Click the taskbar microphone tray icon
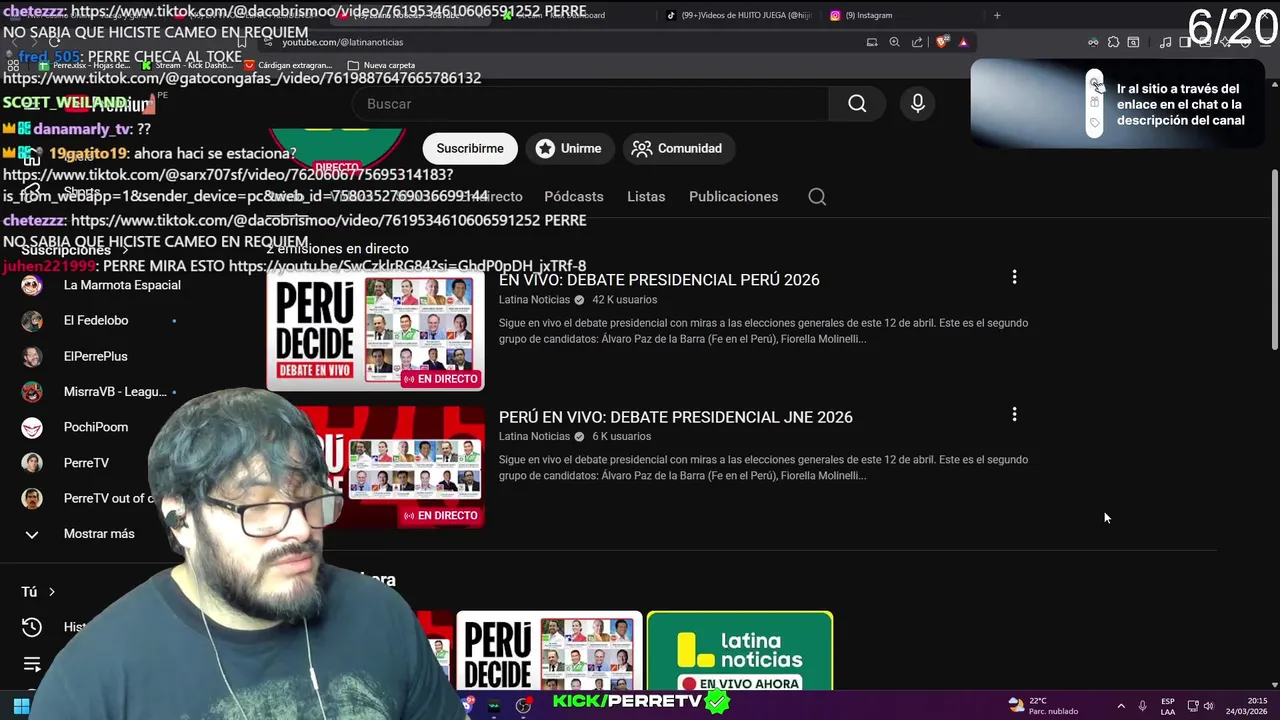Screen dimensions: 1280x720 (x=1142, y=706)
